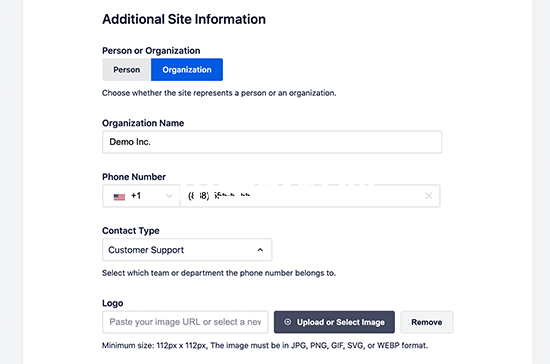Remove the logo image

[427, 322]
